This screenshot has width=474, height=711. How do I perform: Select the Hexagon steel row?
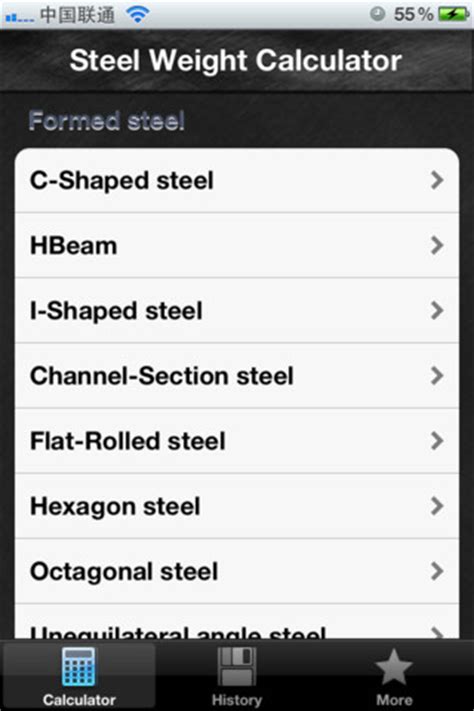[237, 506]
